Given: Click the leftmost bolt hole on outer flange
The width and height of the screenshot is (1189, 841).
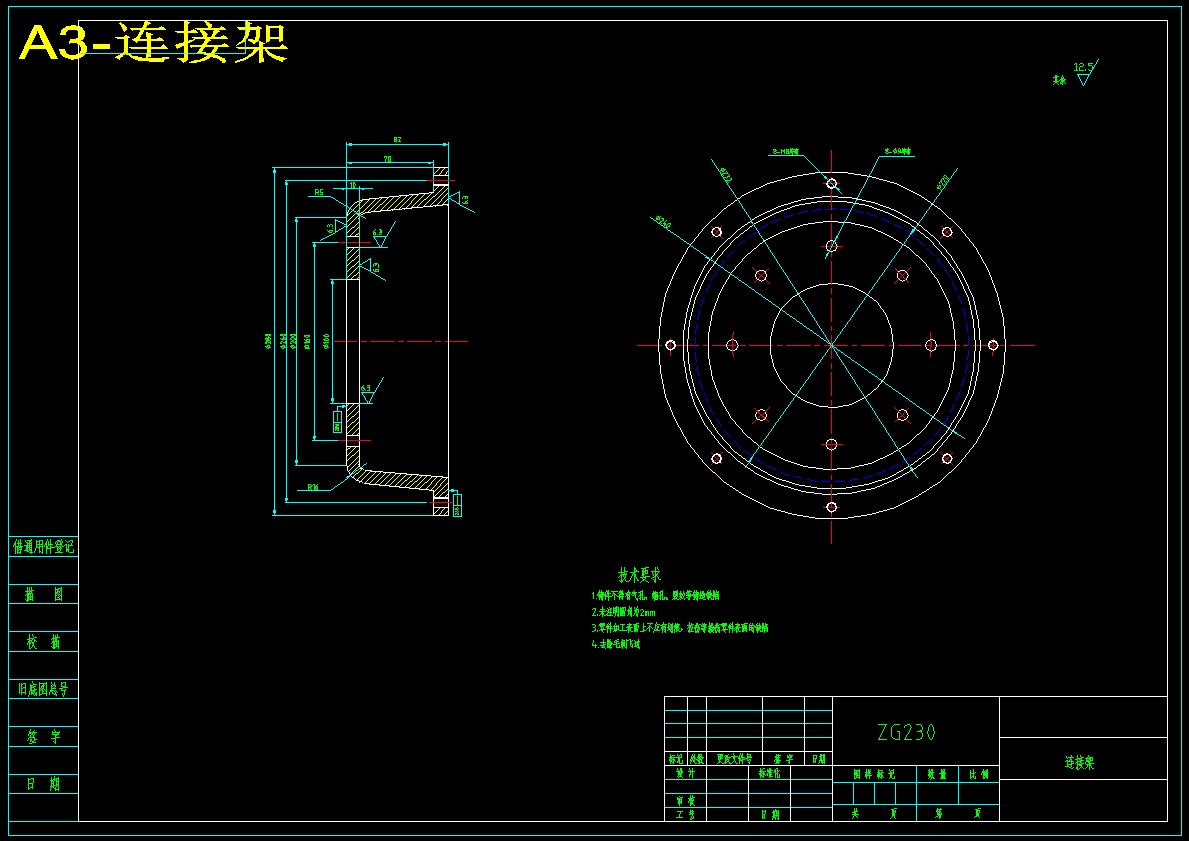Looking at the screenshot, I should [x=670, y=345].
